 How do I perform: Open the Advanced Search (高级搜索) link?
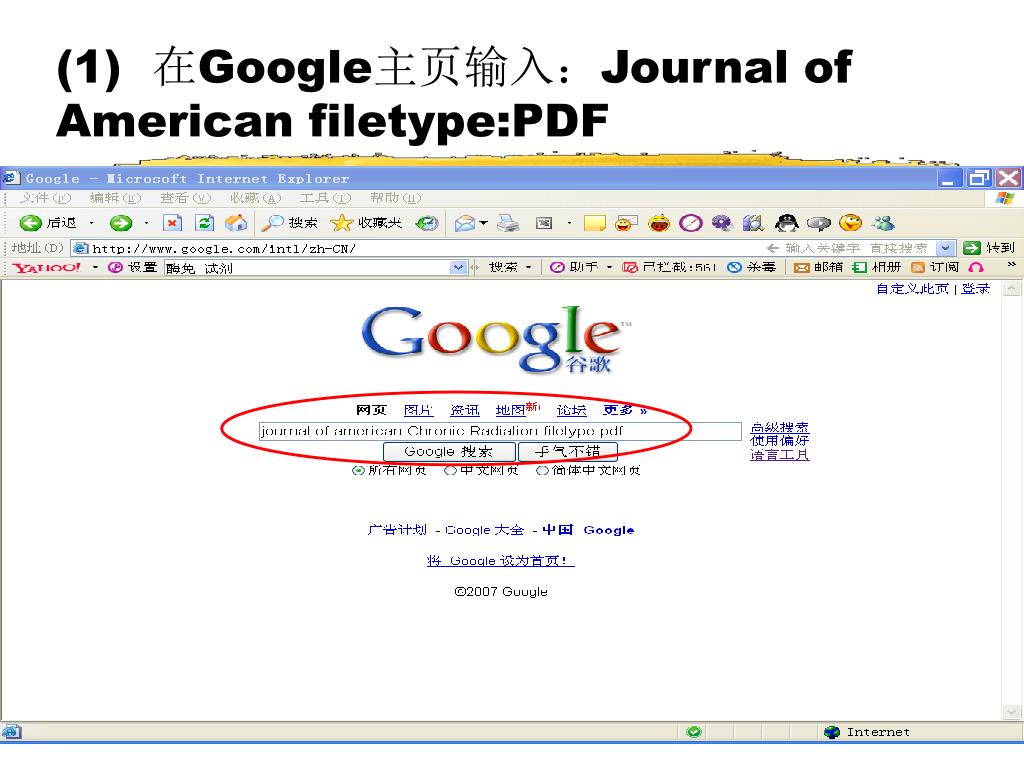click(779, 428)
